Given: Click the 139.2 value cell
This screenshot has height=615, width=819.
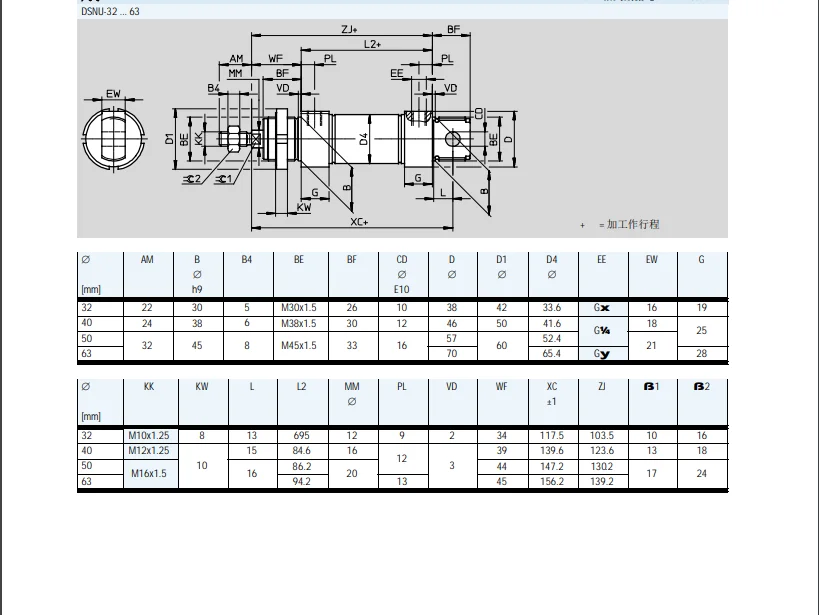Looking at the screenshot, I should click(x=602, y=481).
